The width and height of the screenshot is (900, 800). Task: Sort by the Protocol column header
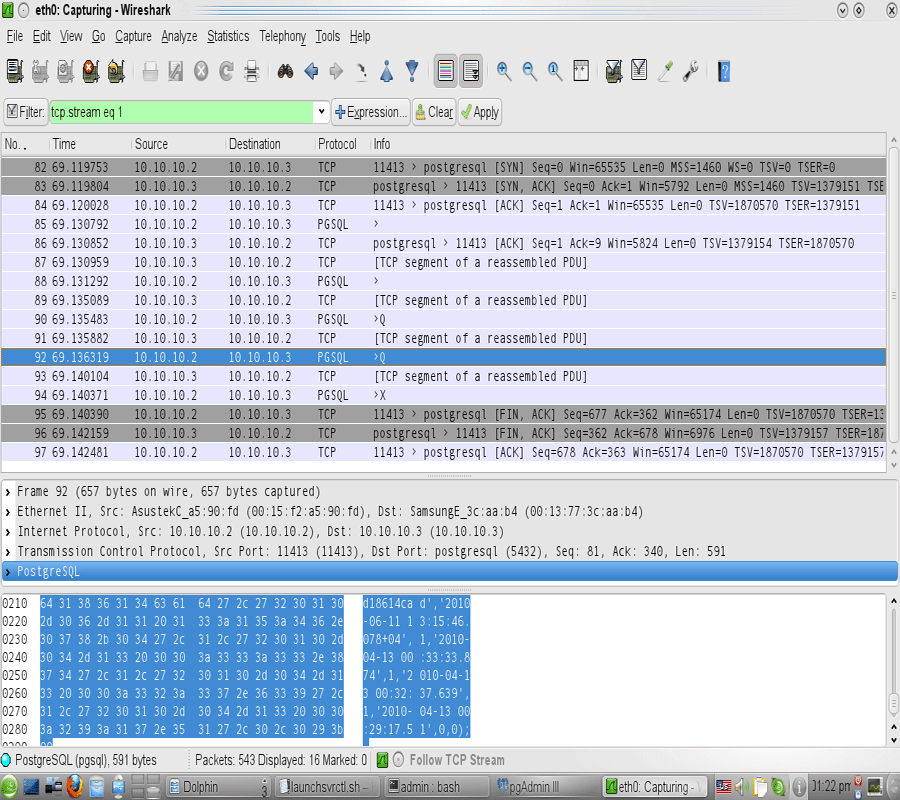click(341, 144)
